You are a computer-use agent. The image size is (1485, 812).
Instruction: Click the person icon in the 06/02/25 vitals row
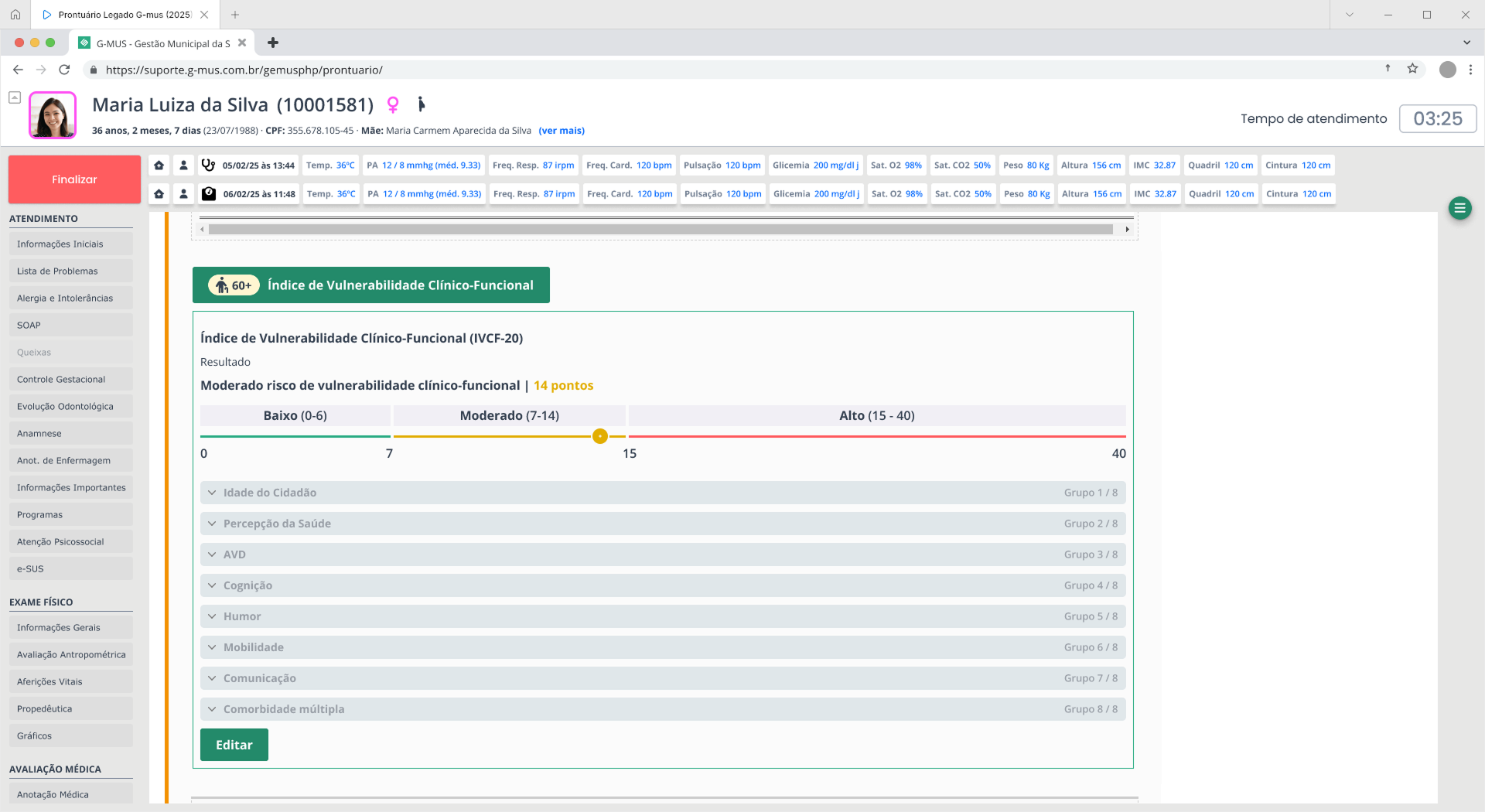(x=183, y=194)
